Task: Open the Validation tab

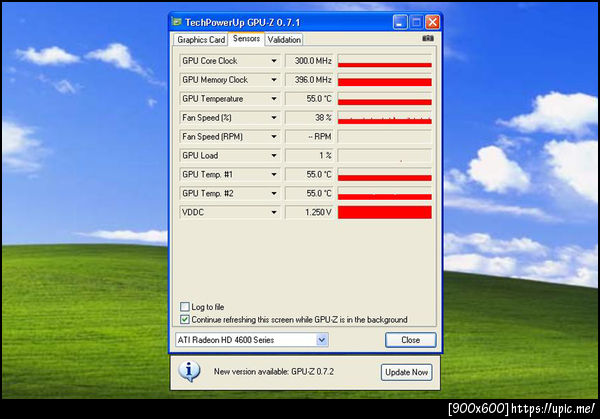Action: 284,40
